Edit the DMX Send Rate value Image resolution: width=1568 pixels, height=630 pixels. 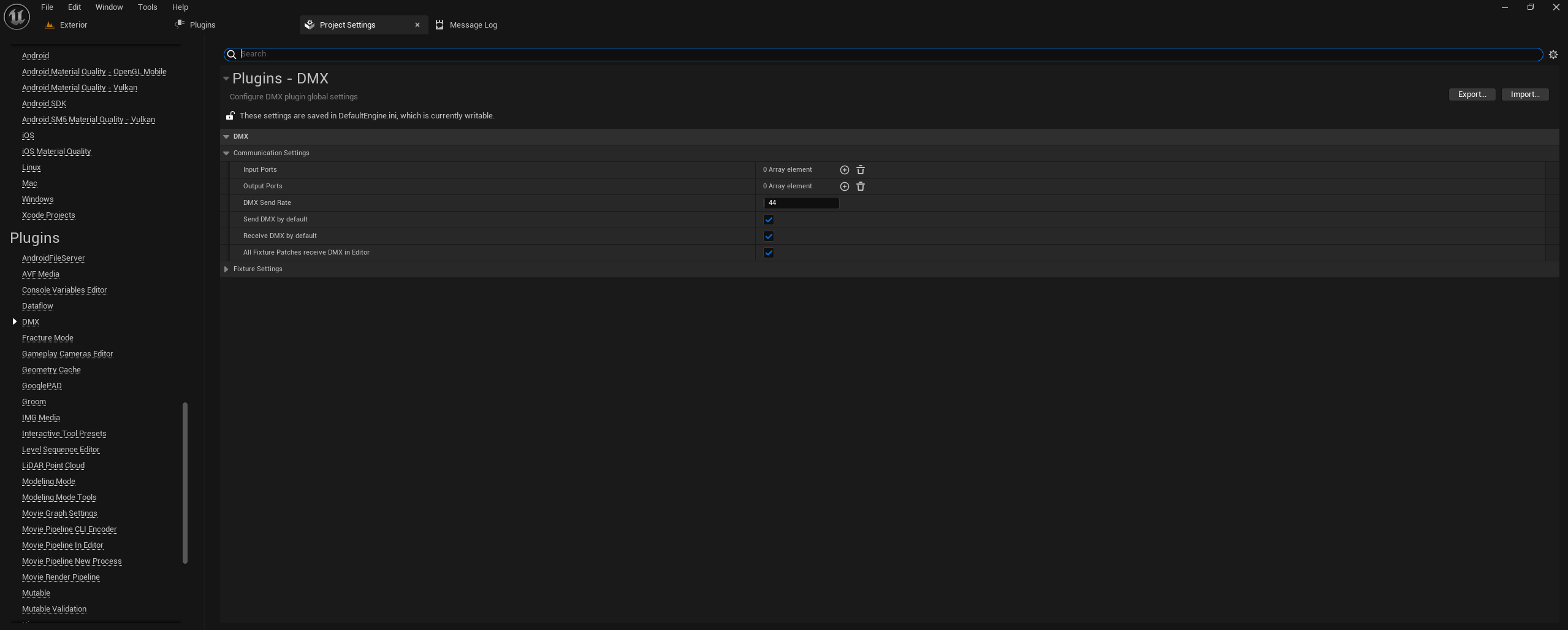click(x=801, y=203)
